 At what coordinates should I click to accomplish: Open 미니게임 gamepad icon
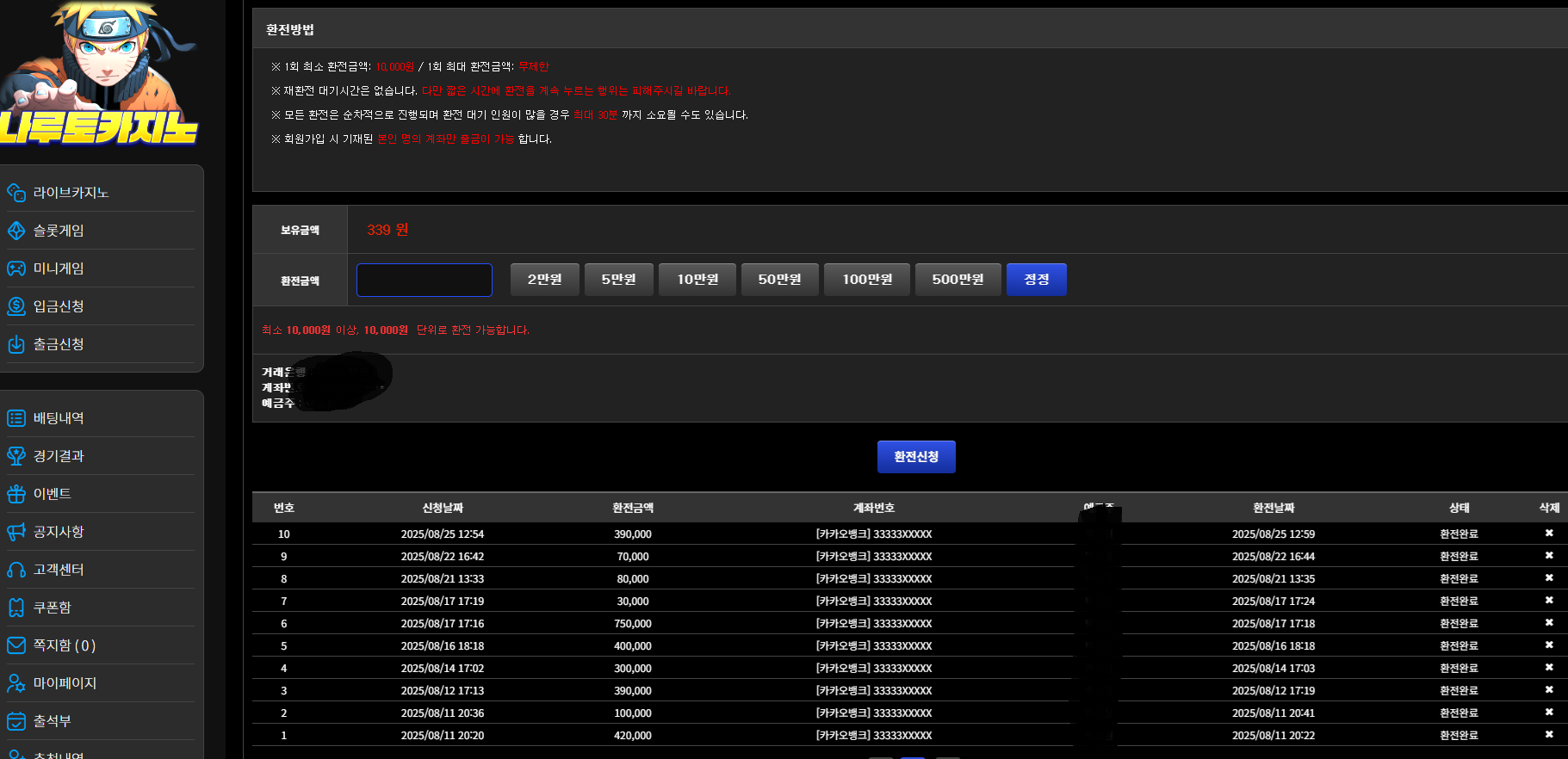tap(16, 268)
